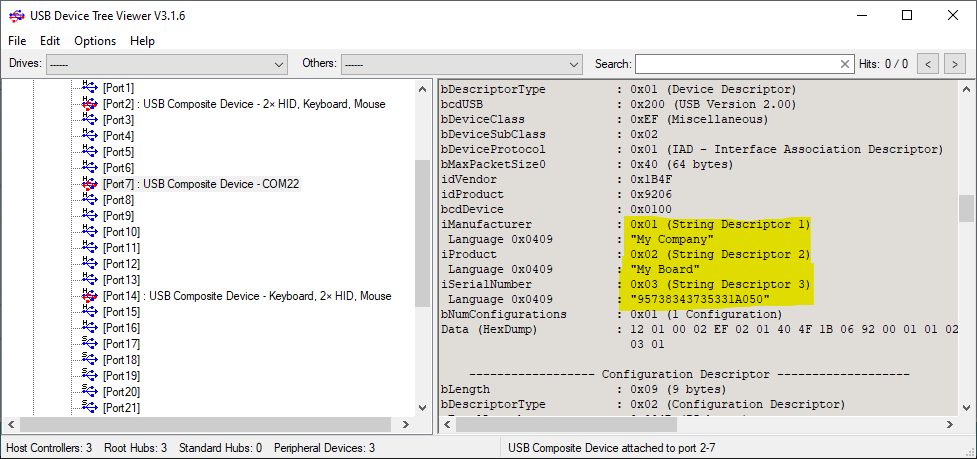Click the SuperSpeed USB icon for Port20
The image size is (977, 459).
pyautogui.click(x=90, y=391)
